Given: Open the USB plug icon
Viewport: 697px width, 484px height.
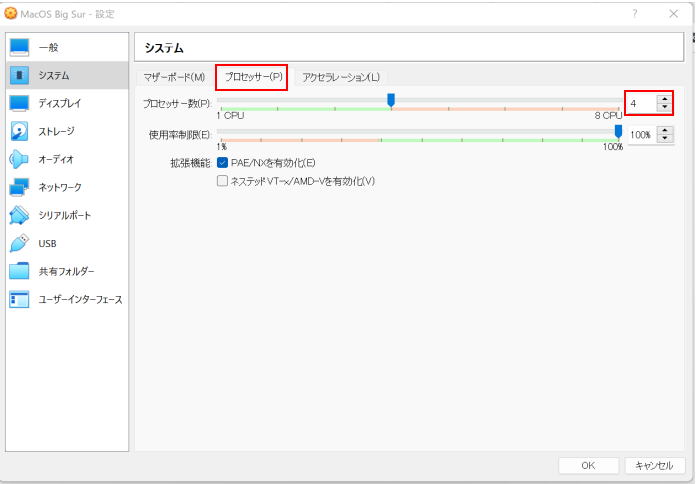Looking at the screenshot, I should coord(19,243).
